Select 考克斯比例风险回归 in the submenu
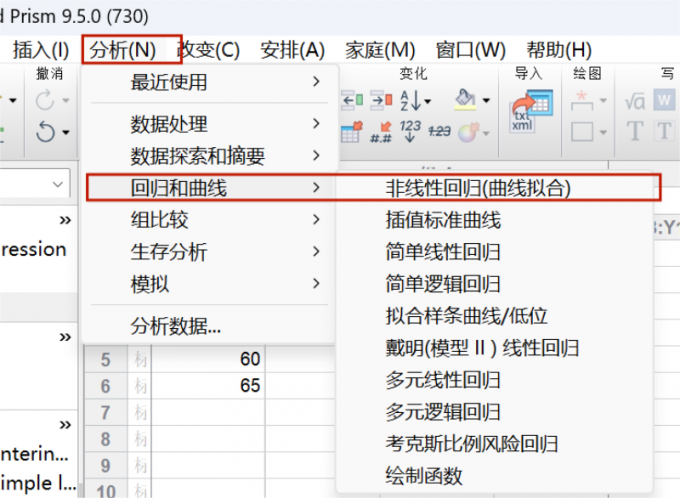 pyautogui.click(x=496, y=444)
